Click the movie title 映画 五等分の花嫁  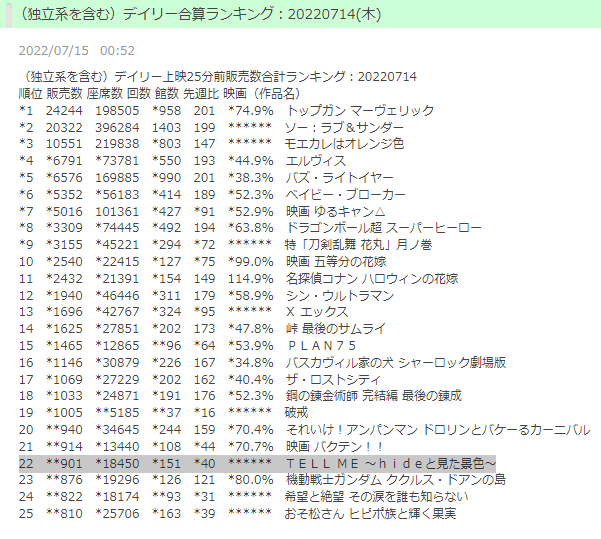click(336, 261)
